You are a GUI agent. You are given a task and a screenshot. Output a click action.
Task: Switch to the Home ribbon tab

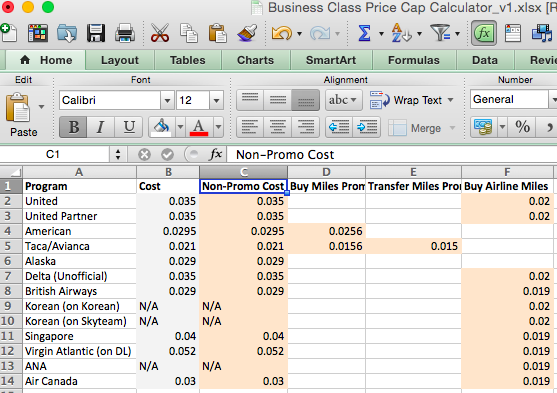coord(46,60)
